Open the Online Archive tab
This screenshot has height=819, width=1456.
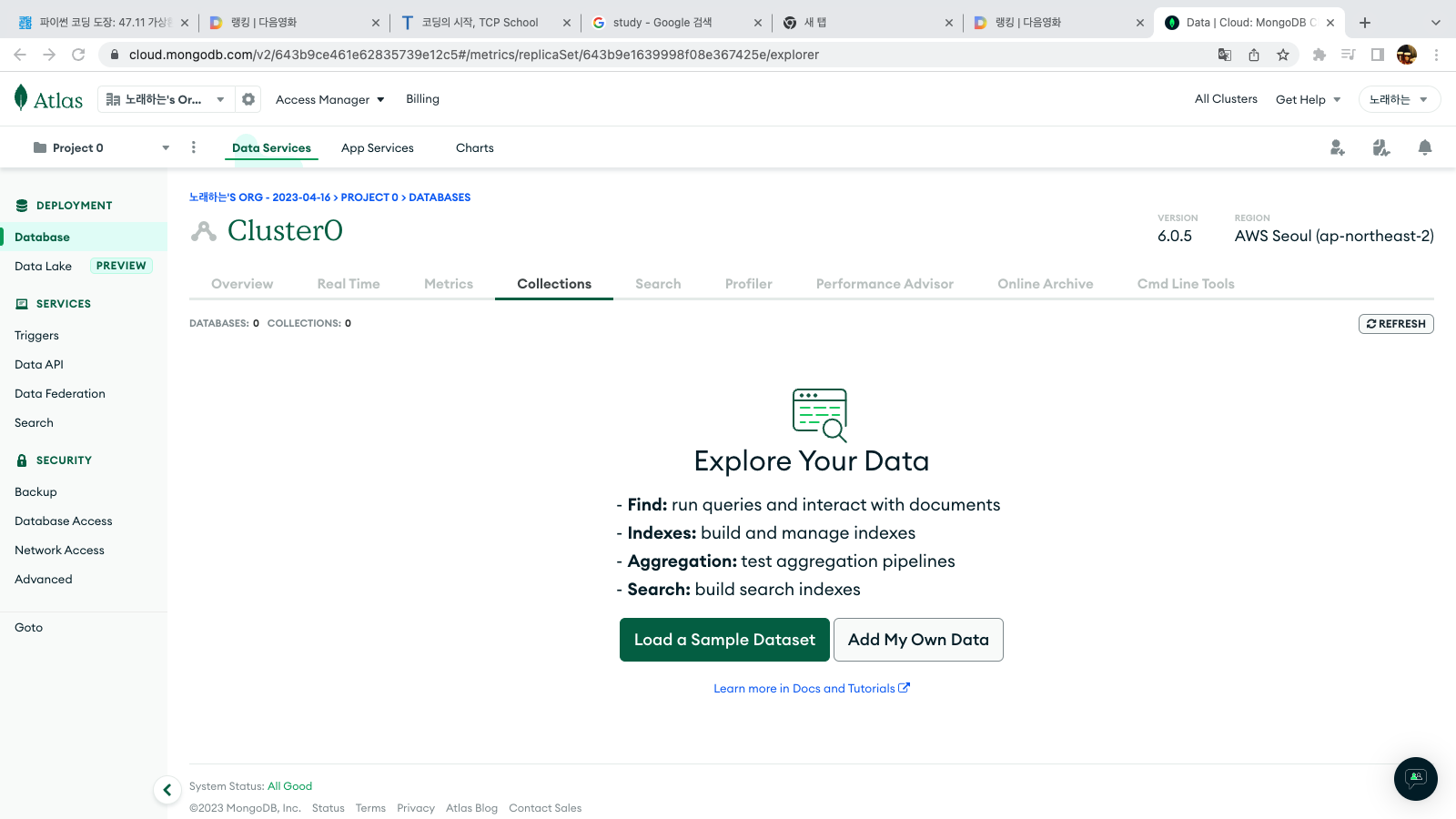click(x=1046, y=284)
